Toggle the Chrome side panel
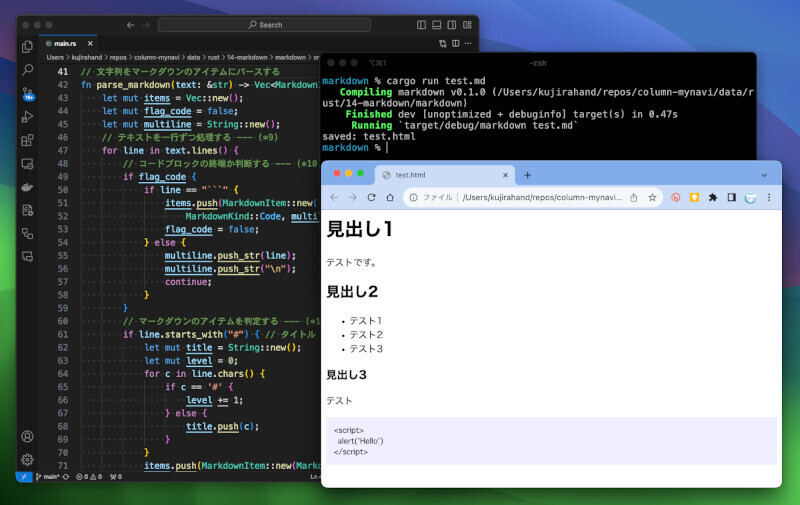 coord(731,198)
